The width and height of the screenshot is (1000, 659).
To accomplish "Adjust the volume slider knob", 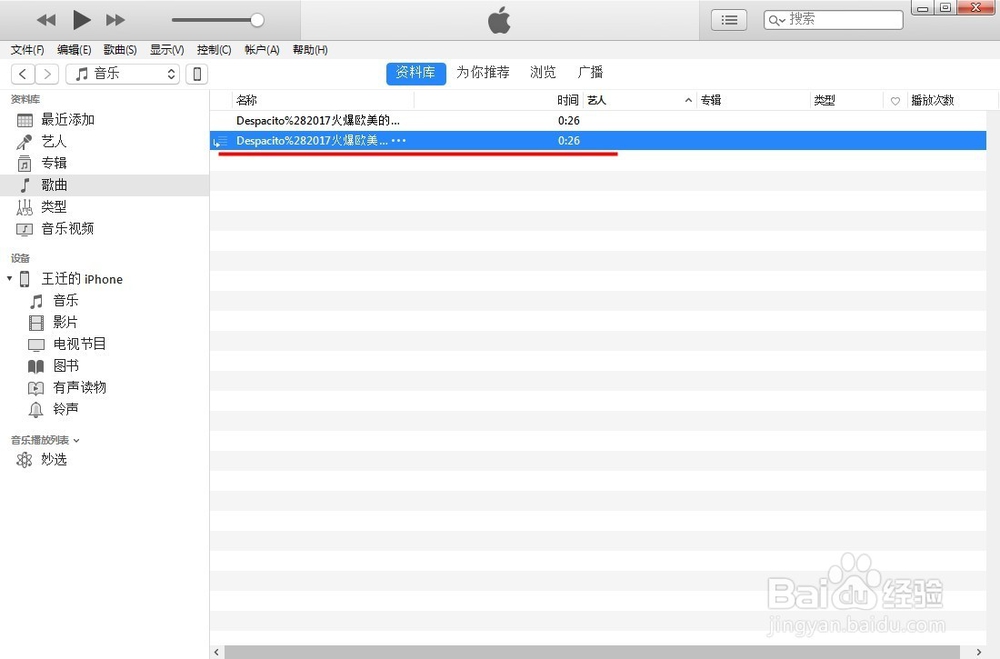I will [257, 20].
